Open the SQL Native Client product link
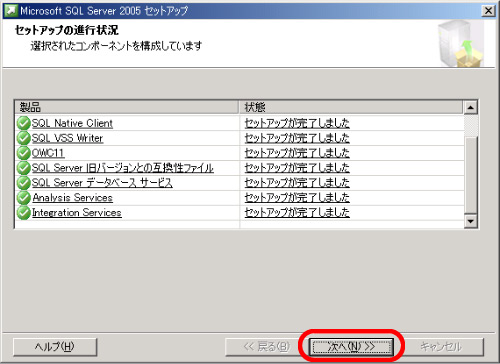Image resolution: width=500 pixels, height=364 pixels. (72, 123)
